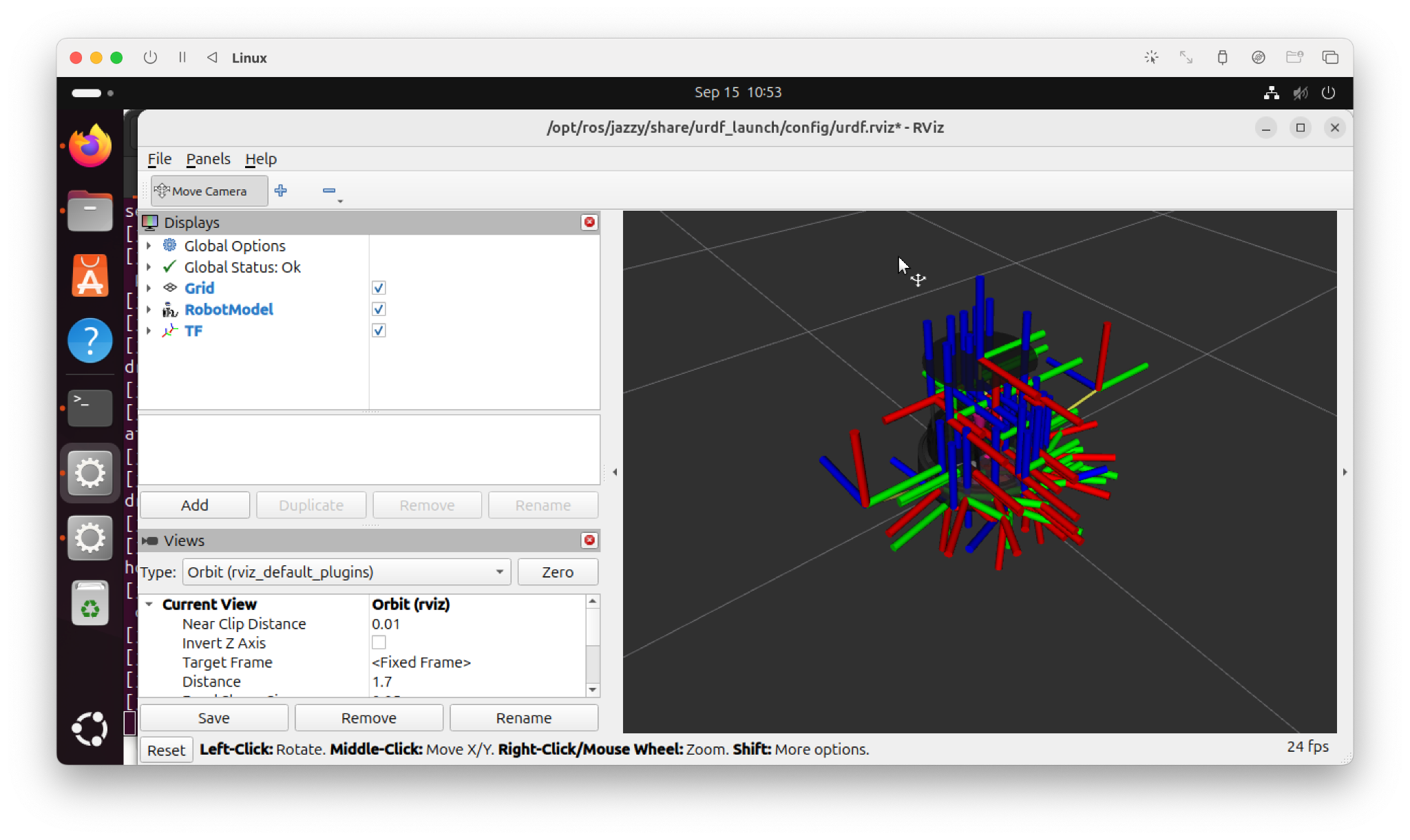Open the view Type dropdown
The height and width of the screenshot is (840, 1410).
pyautogui.click(x=346, y=572)
